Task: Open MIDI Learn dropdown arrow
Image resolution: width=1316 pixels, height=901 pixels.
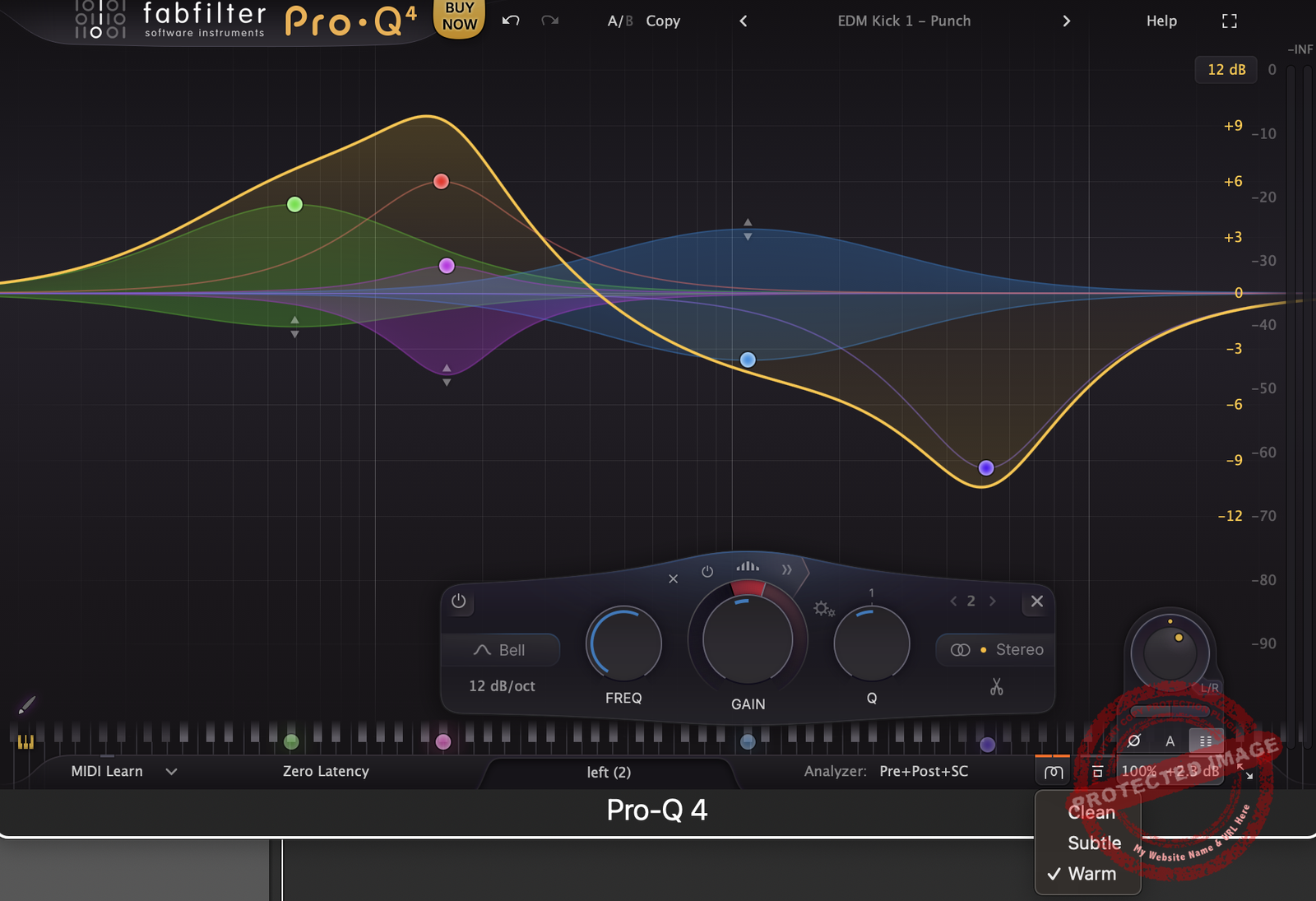Action: pos(171,772)
